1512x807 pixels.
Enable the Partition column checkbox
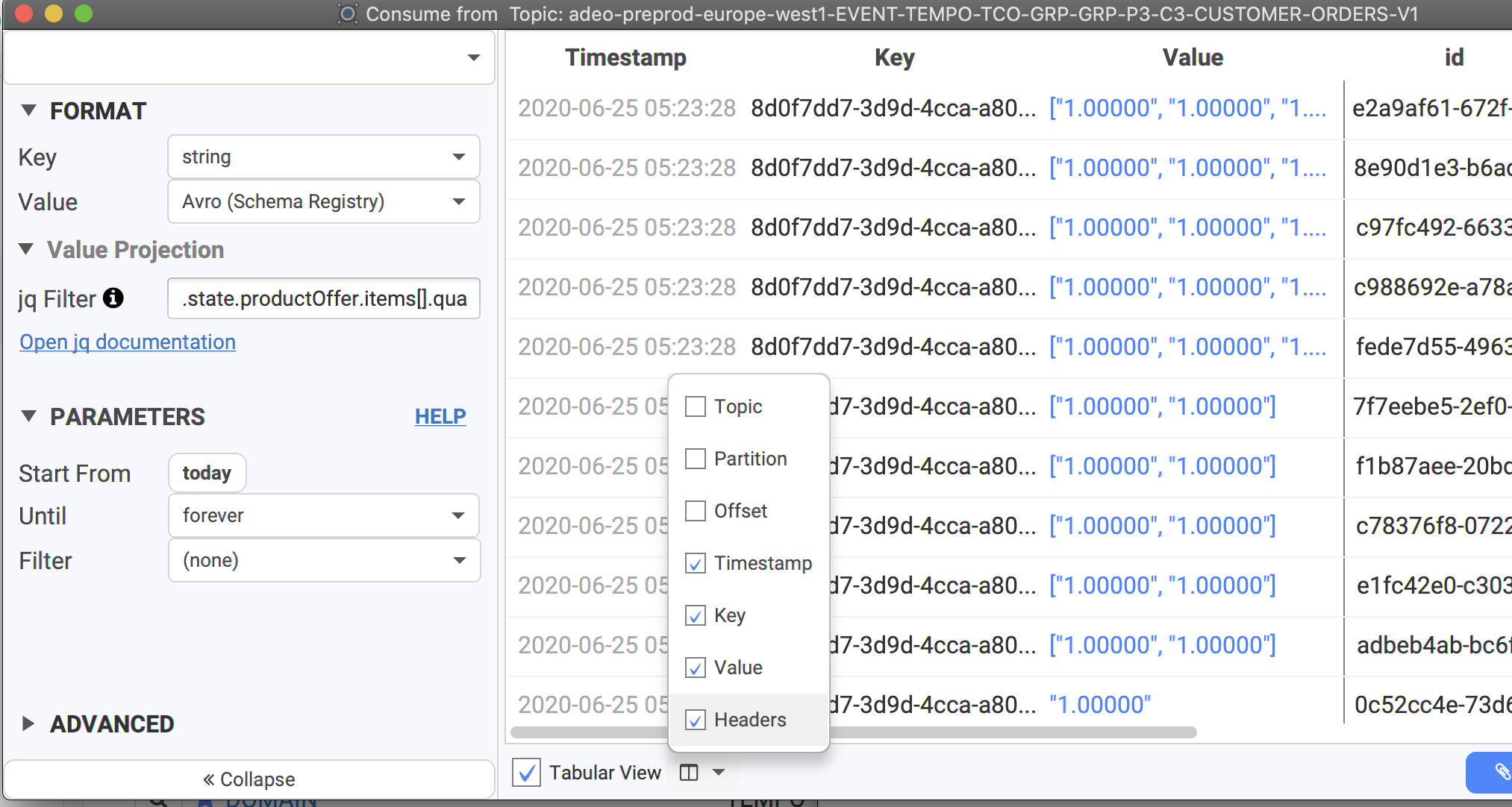click(696, 459)
